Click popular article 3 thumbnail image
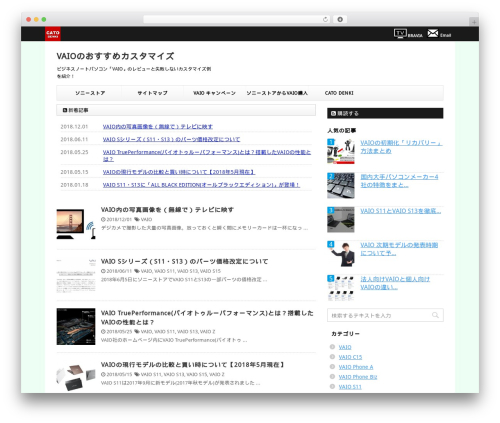 341,220
